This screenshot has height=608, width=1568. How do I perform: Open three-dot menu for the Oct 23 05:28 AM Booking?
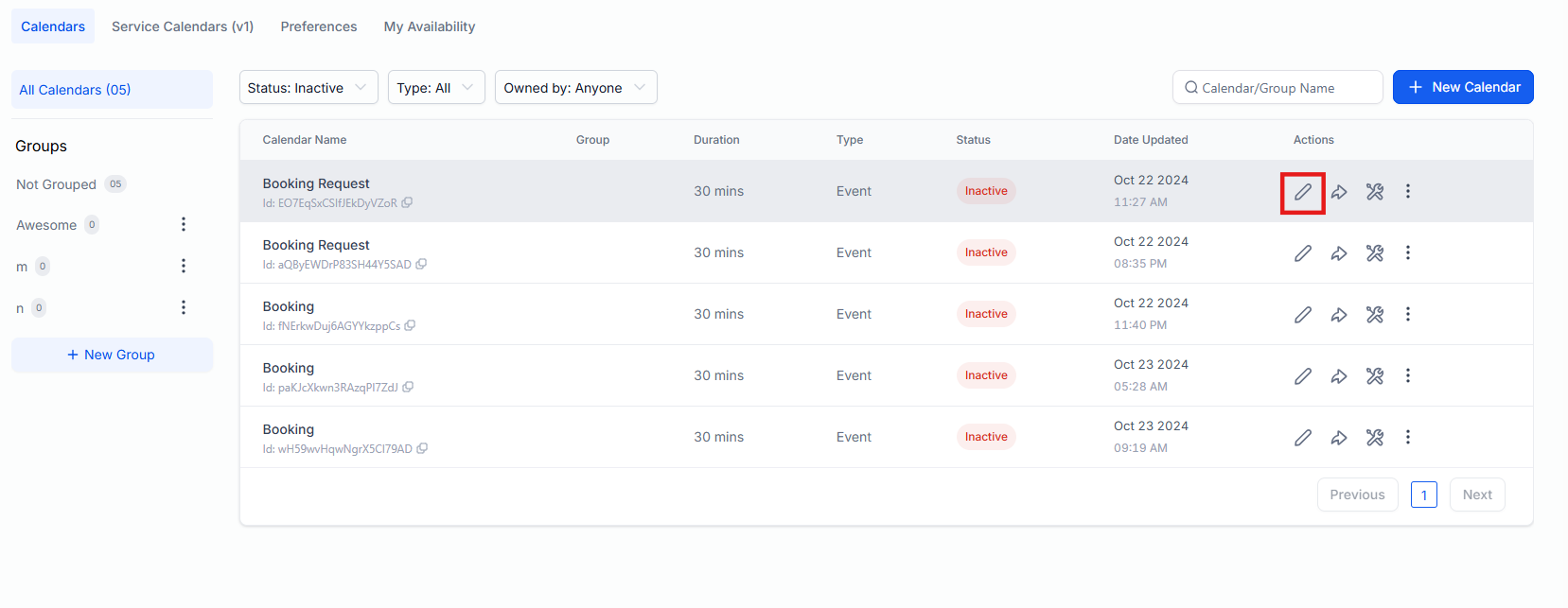tap(1407, 375)
